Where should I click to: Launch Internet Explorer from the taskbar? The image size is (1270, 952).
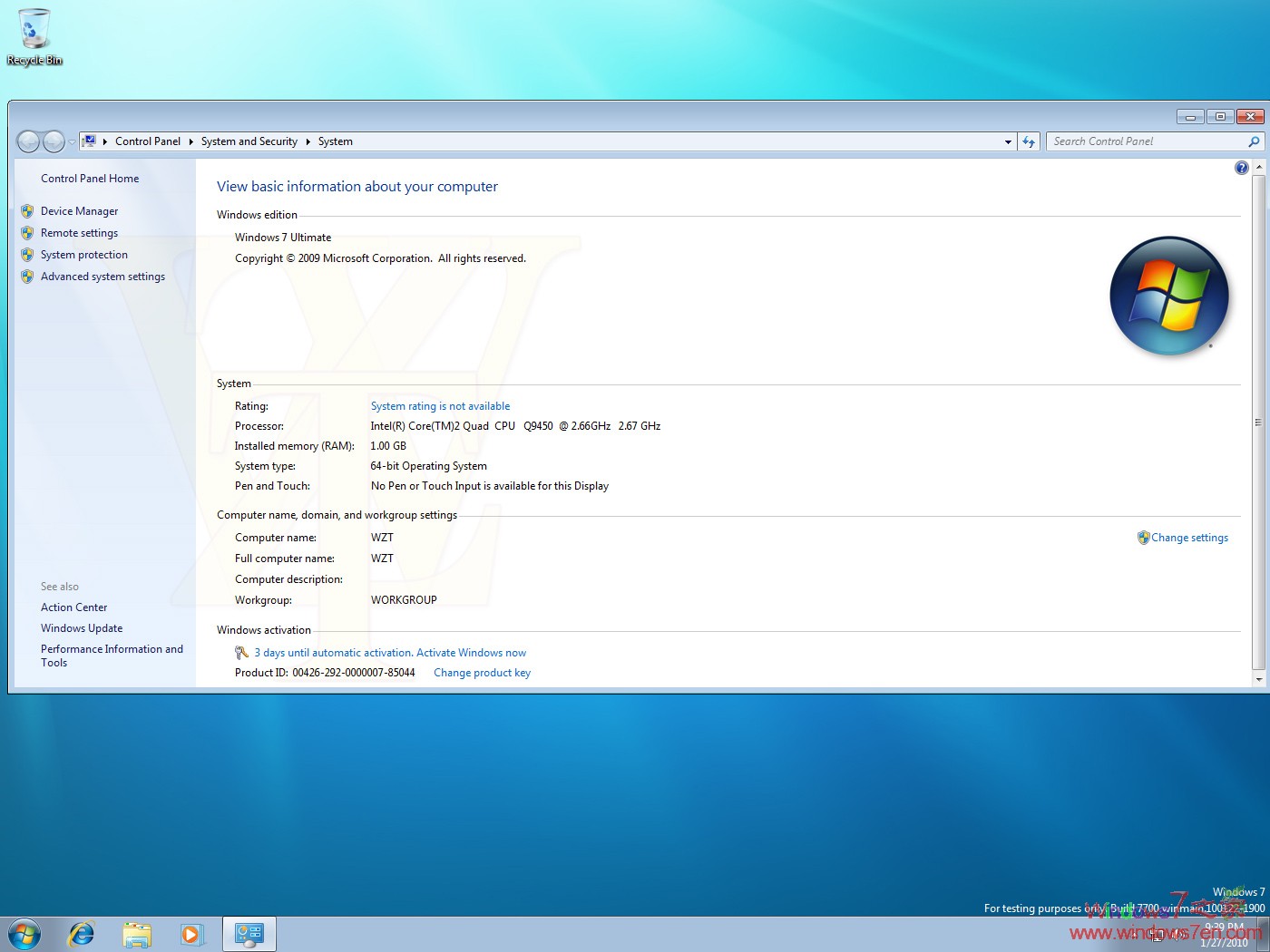point(81,933)
